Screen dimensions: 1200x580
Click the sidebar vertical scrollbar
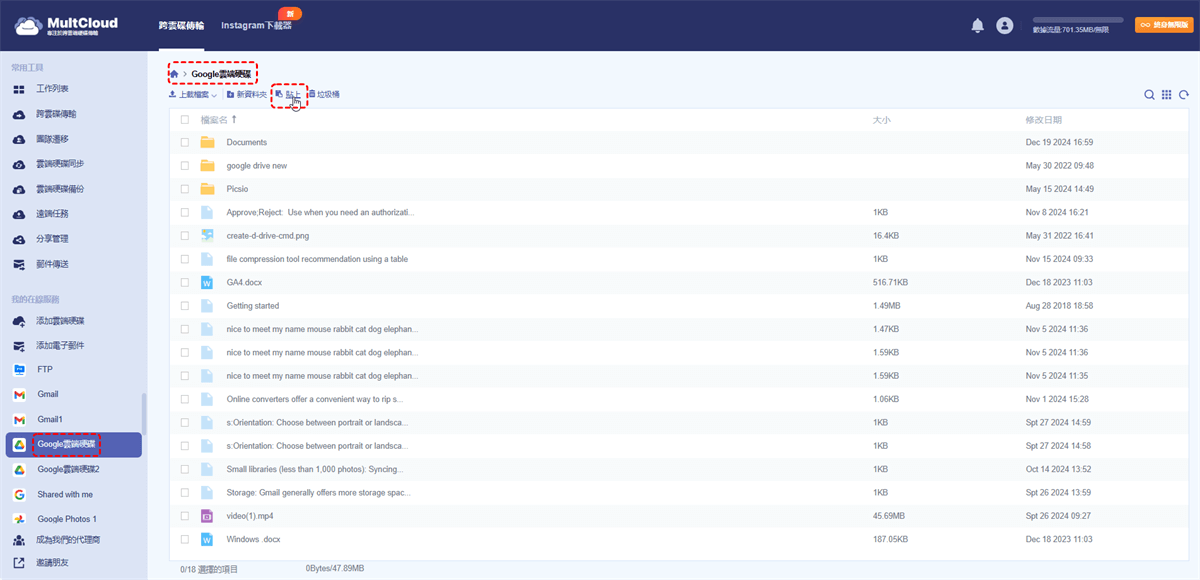pyautogui.click(x=145, y=415)
